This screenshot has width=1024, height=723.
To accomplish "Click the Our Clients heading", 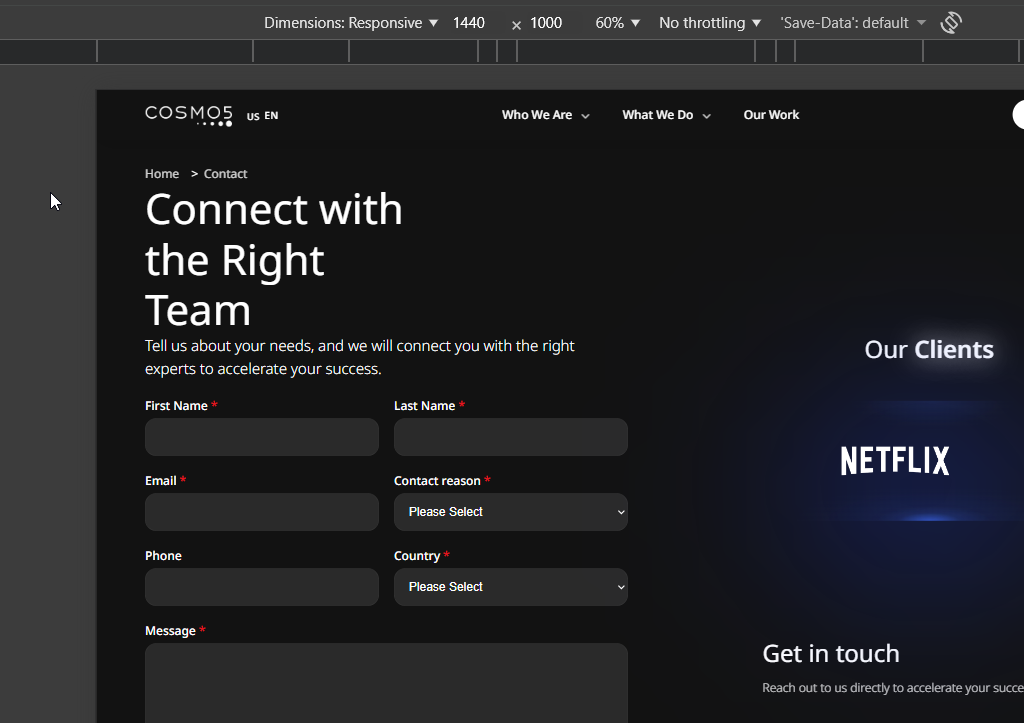I will tap(929, 350).
